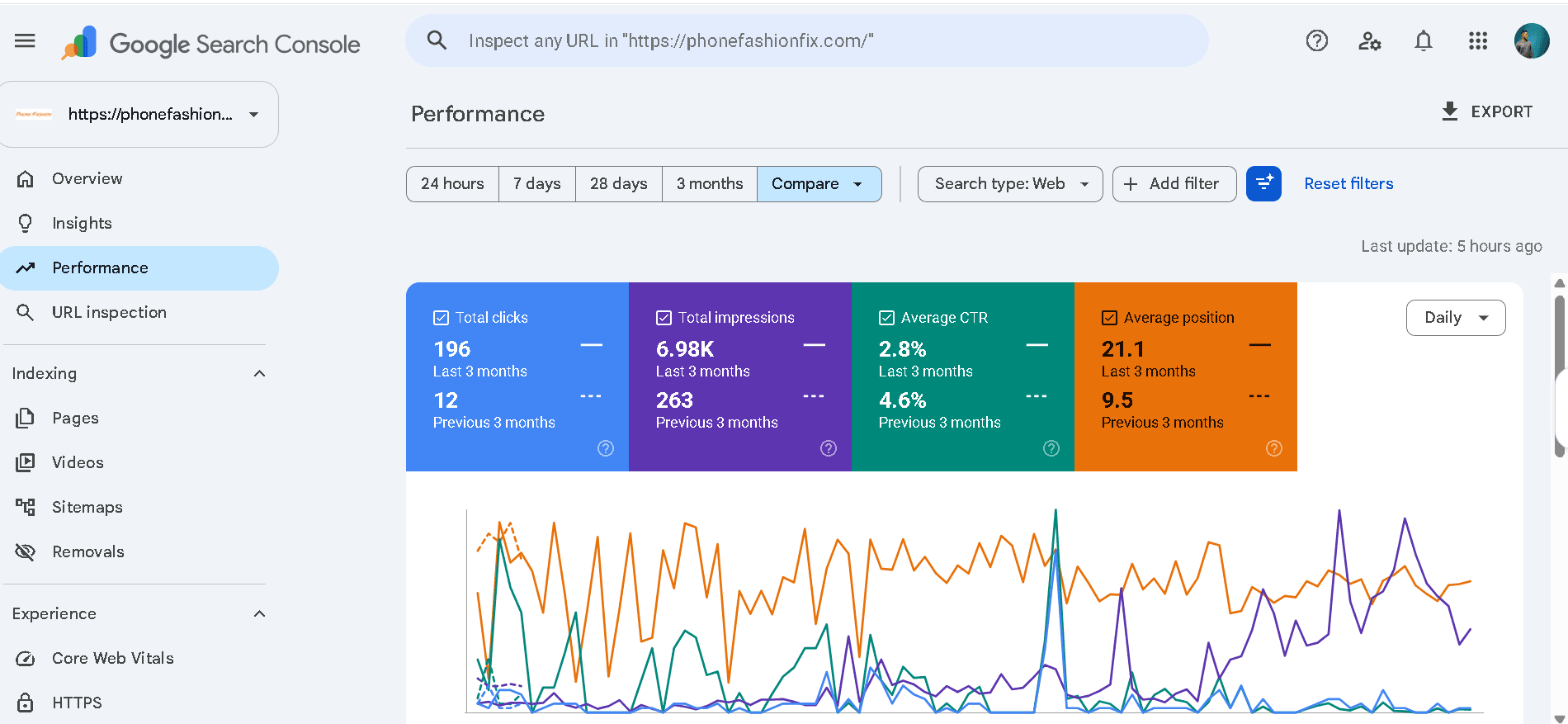Open the notifications bell
1568x724 pixels.
(1424, 40)
